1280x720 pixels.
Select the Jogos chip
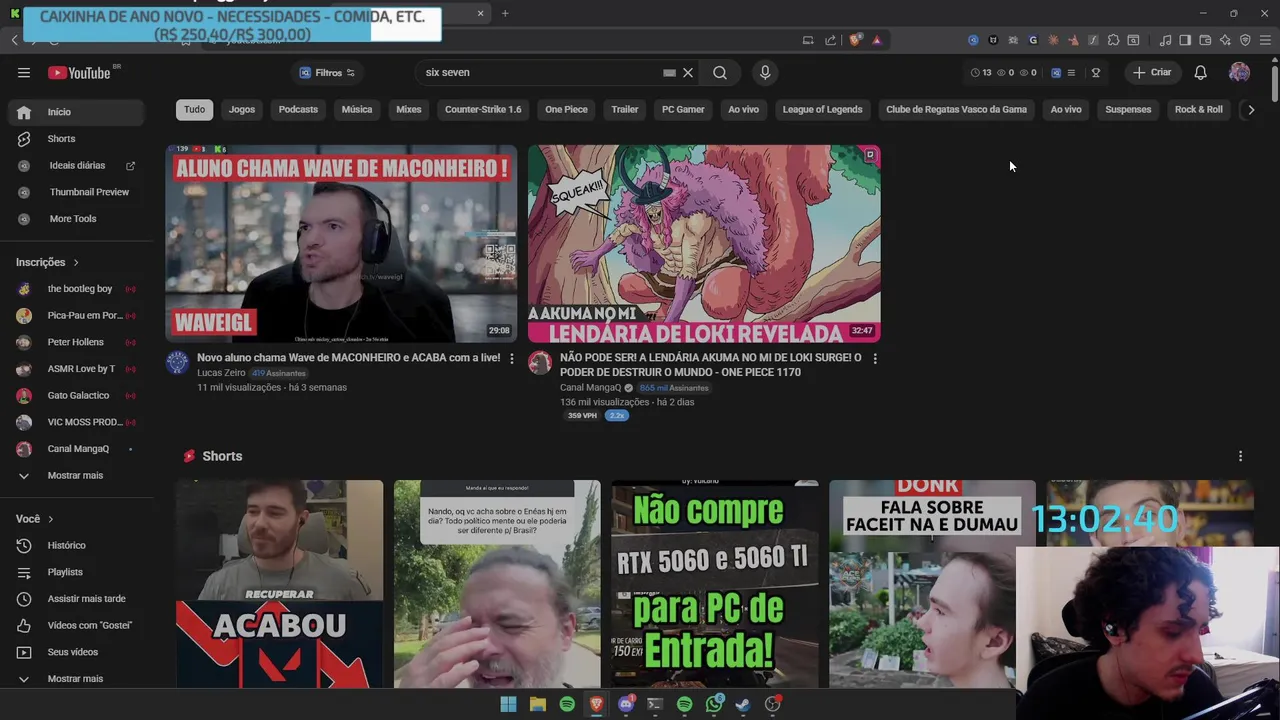coord(242,110)
